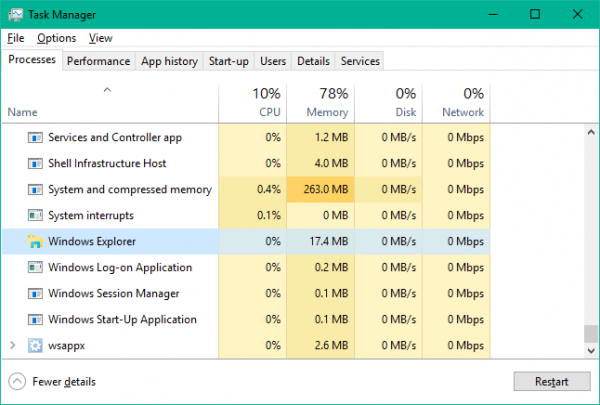
Task: Click the Windows Session Manager icon
Action: pyautogui.click(x=35, y=293)
